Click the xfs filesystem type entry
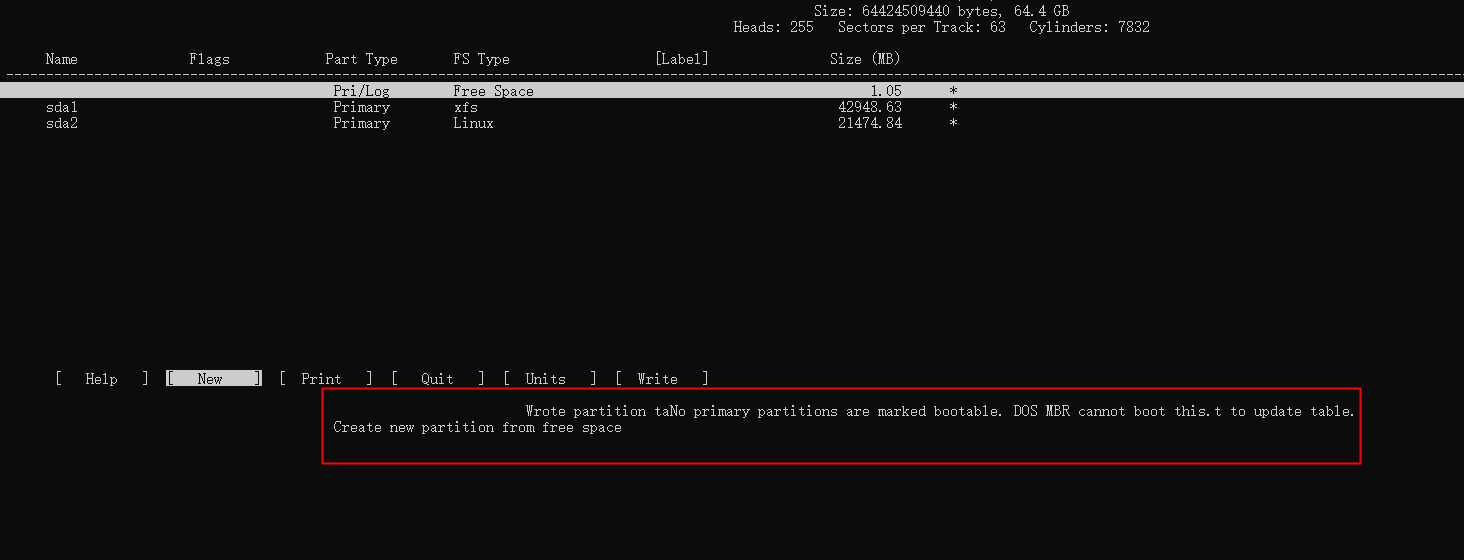Screen dimensions: 1464x560 tap(466, 107)
